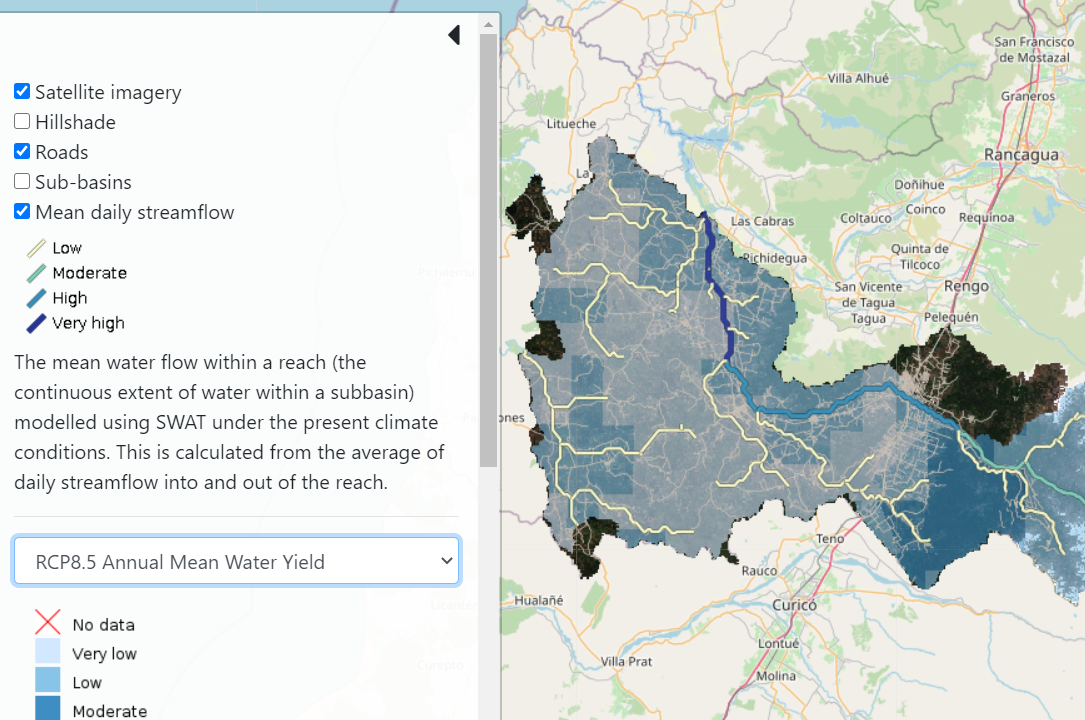
Task: Click Pelequén label on the map
Action: pyautogui.click(x=951, y=317)
